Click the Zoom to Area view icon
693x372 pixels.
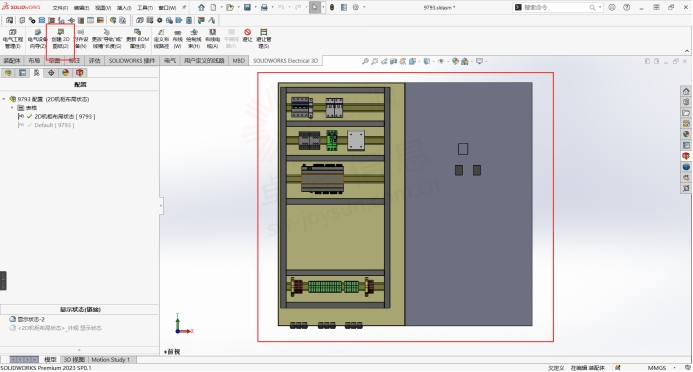click(375, 61)
